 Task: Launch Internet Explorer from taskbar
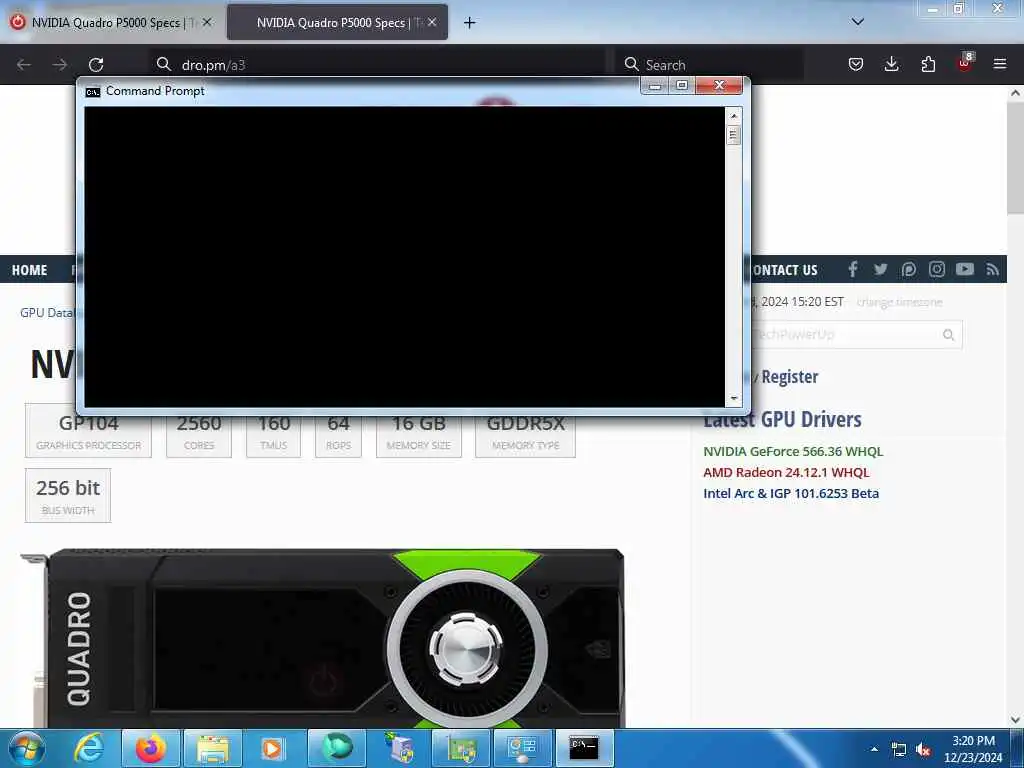tap(89, 748)
